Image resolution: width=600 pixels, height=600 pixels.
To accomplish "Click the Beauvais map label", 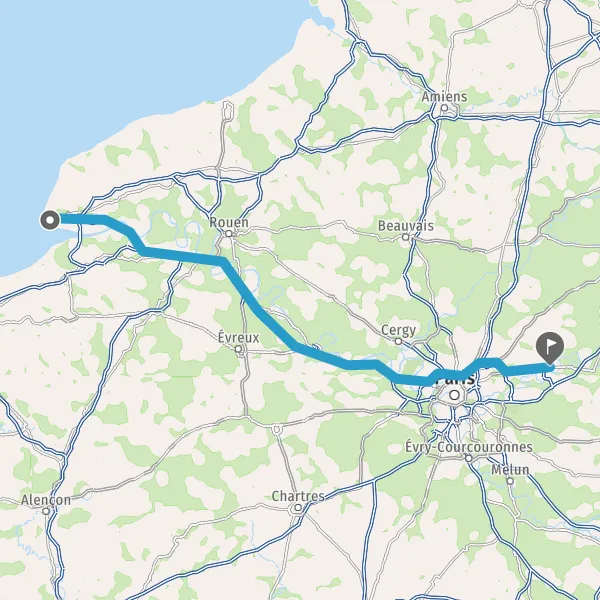I will (x=406, y=226).
